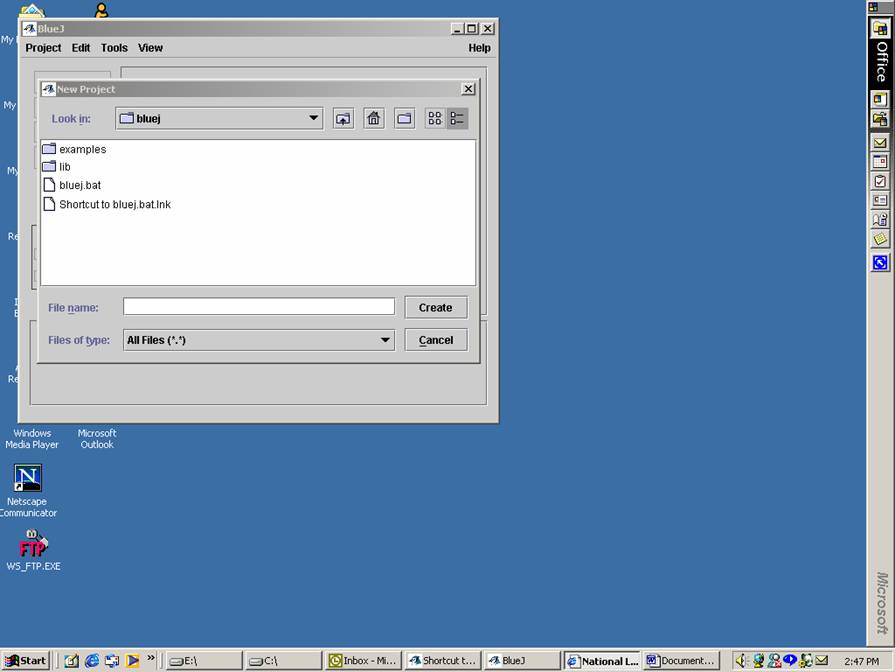Click the Cancel button
Image resolution: width=895 pixels, height=672 pixels.
[x=436, y=340]
